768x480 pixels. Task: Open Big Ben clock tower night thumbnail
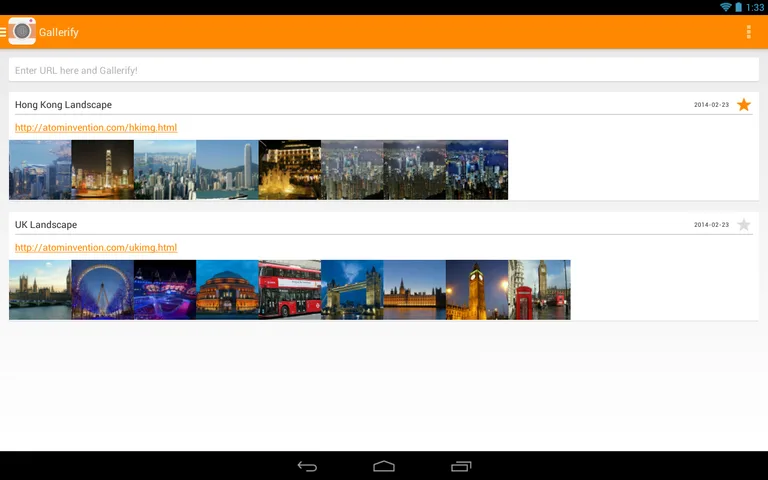point(477,289)
